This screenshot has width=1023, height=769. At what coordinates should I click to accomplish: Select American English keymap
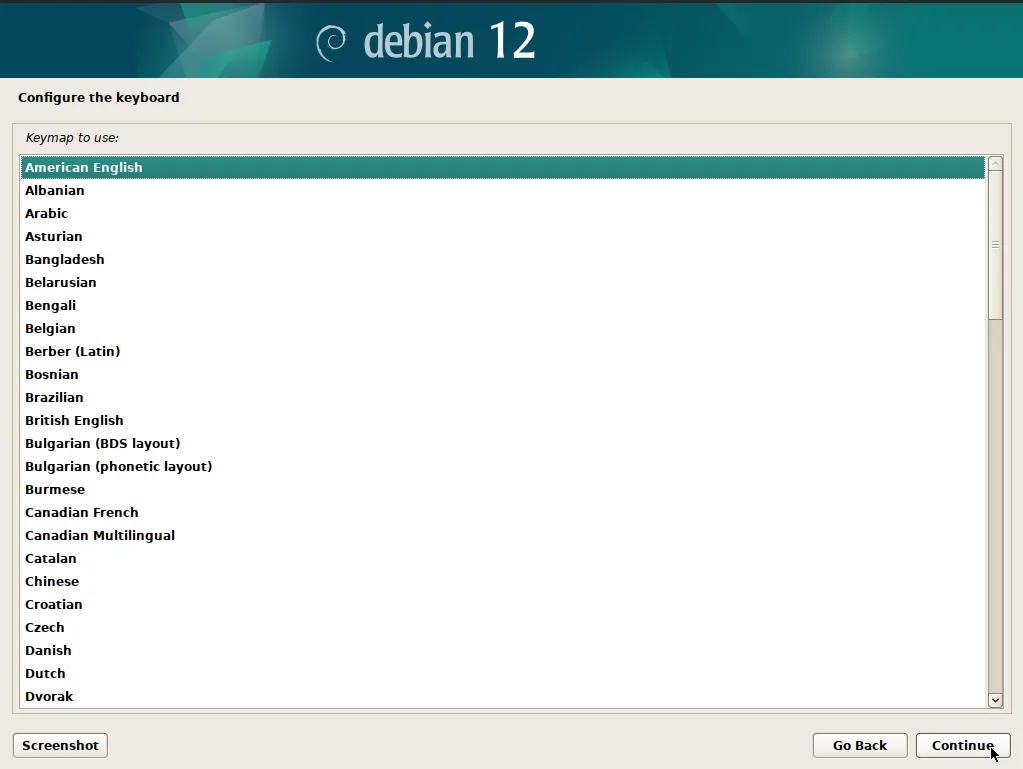coord(84,168)
